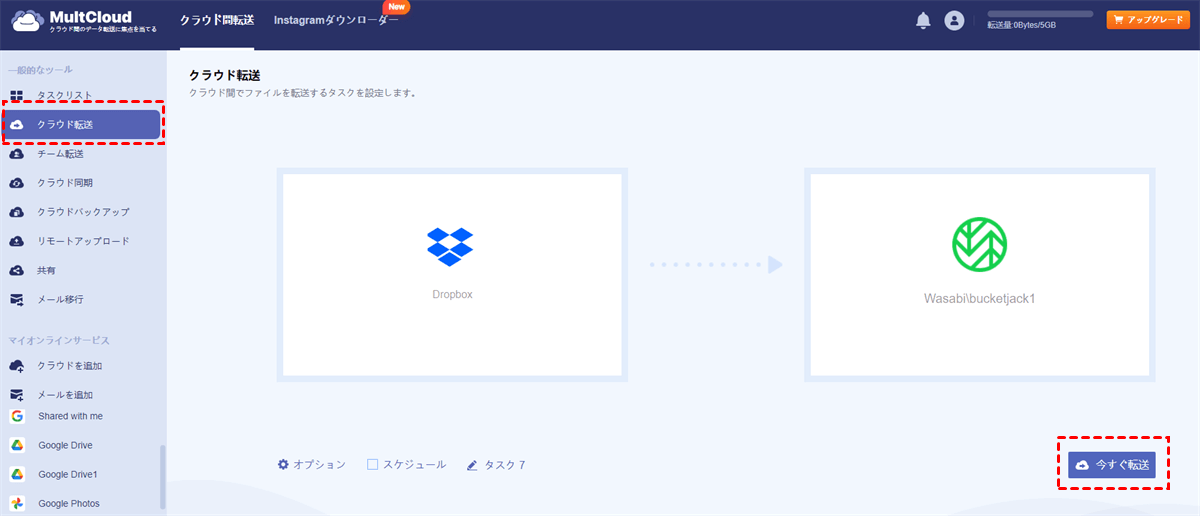Open リモートアップロード in sidebar

(83, 241)
